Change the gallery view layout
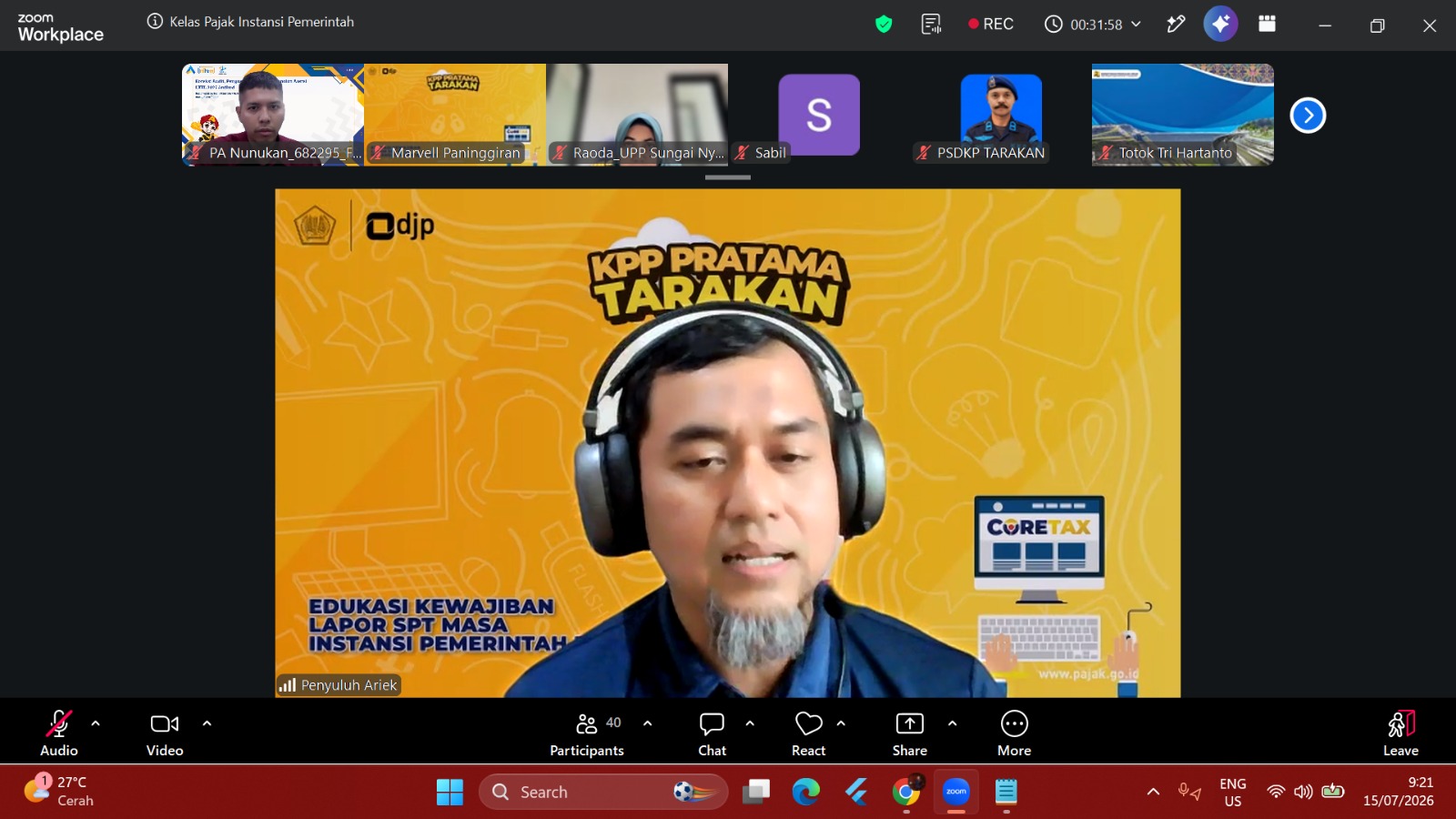Viewport: 1456px width, 819px height. [1267, 24]
